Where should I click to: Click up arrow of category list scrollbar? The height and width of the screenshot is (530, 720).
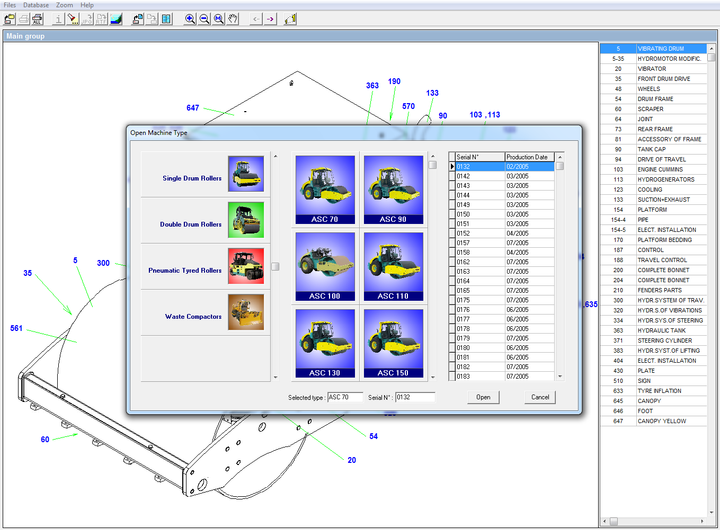276,156
